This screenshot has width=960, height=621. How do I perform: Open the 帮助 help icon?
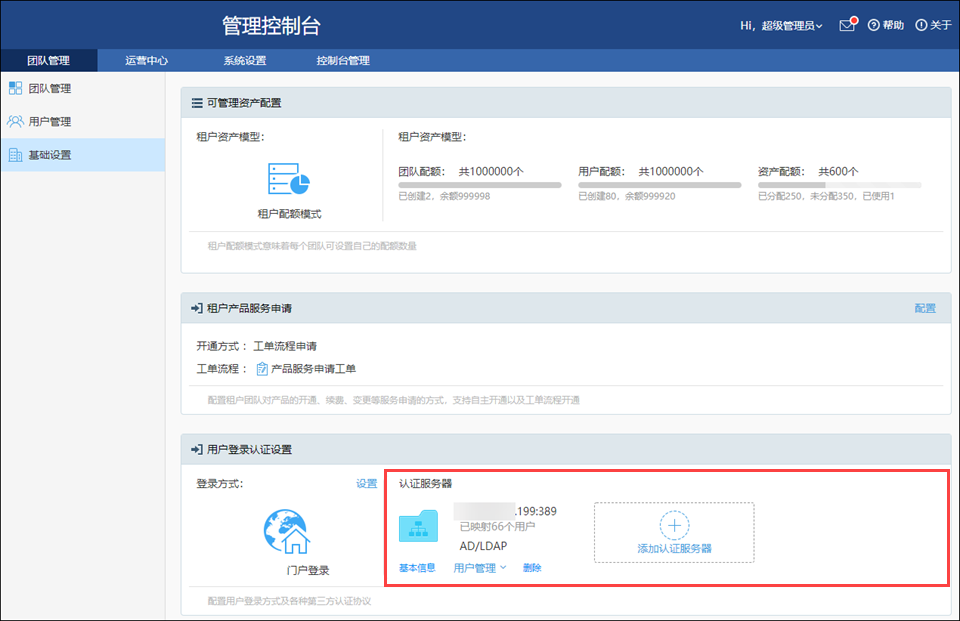click(x=873, y=25)
